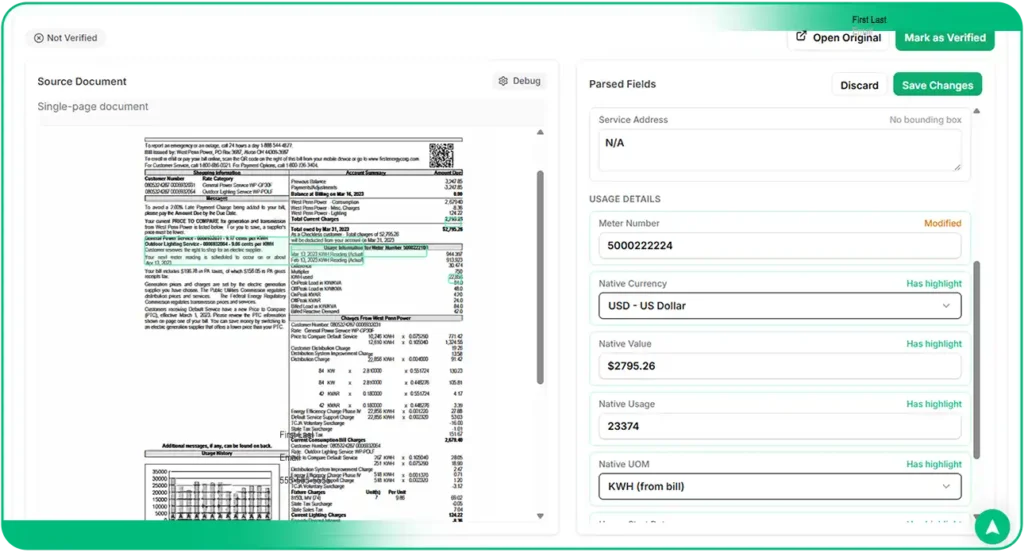The height and width of the screenshot is (552, 1024).
Task: Click the external-link icon on Open Original
Action: (801, 37)
